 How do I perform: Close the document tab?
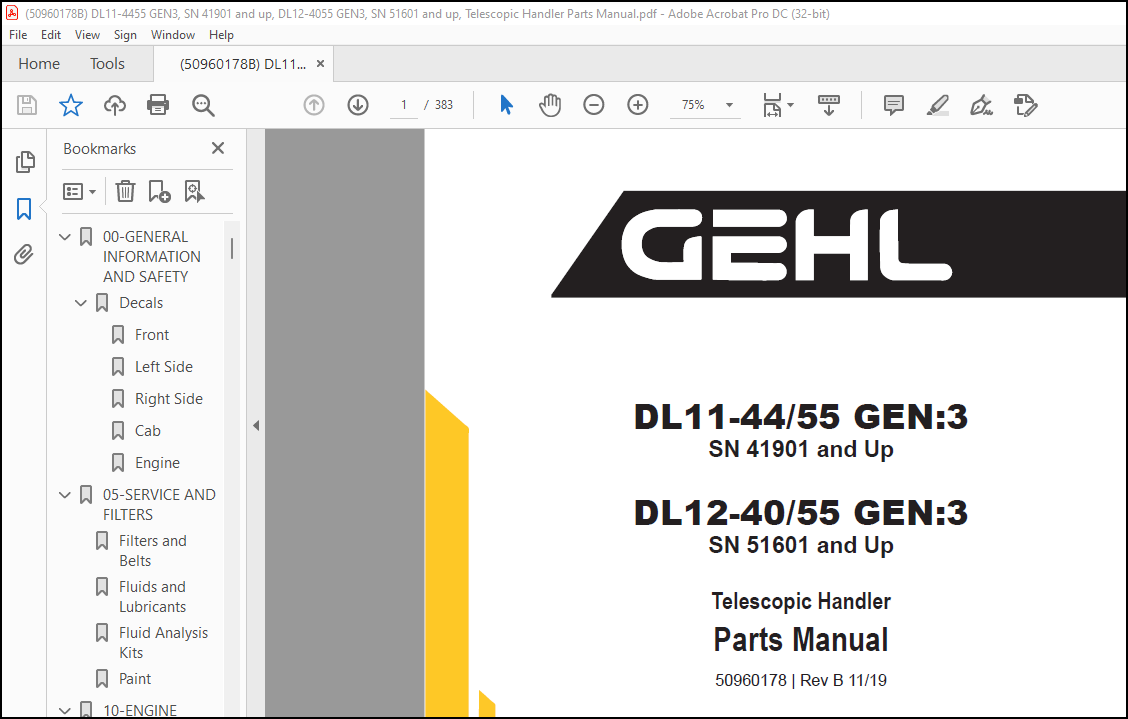pyautogui.click(x=320, y=64)
